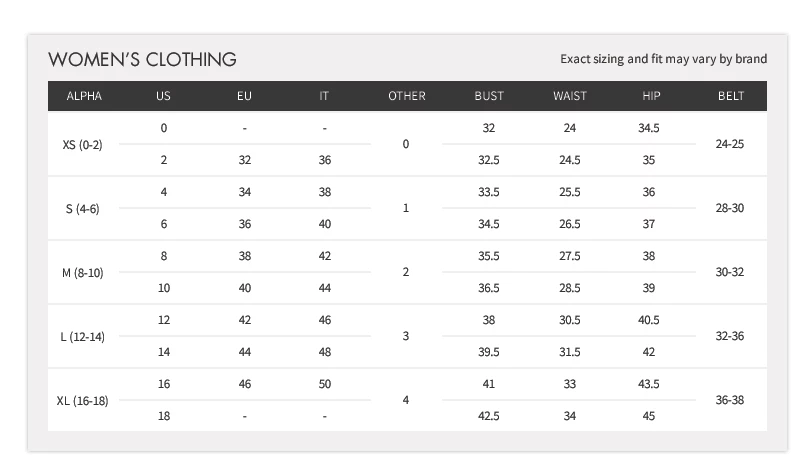Select the US column header
Image resolution: width=812 pixels, height=472 pixels.
(x=164, y=96)
